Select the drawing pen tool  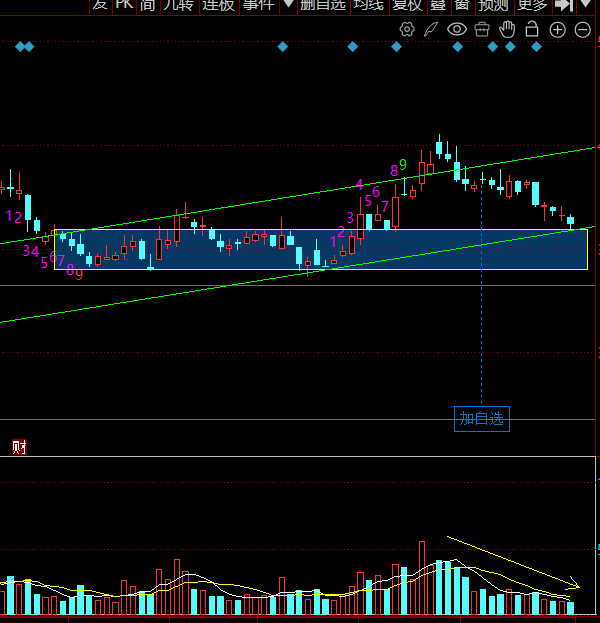tap(431, 29)
